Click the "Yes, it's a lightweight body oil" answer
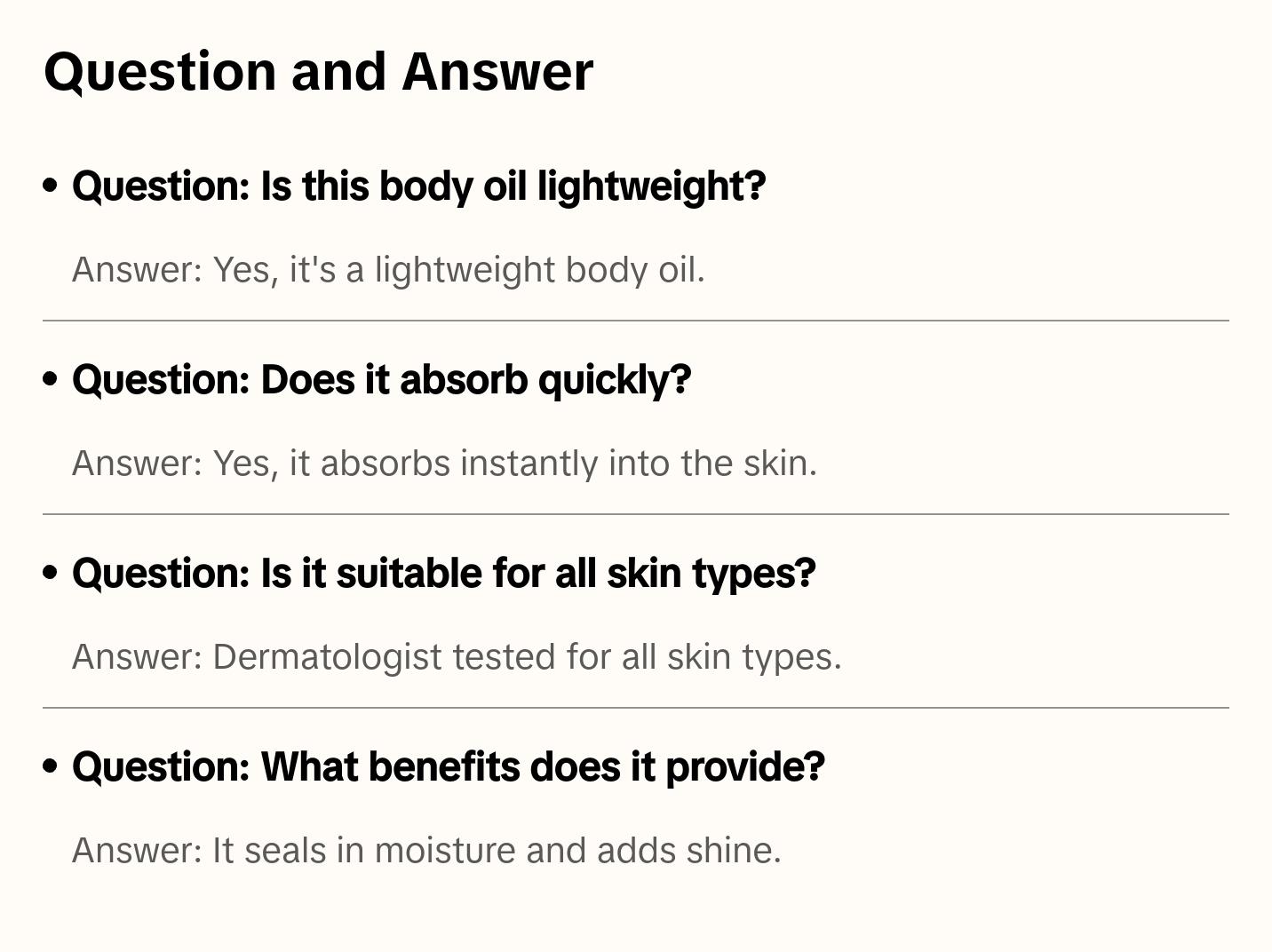This screenshot has width=1272, height=952. click(388, 270)
